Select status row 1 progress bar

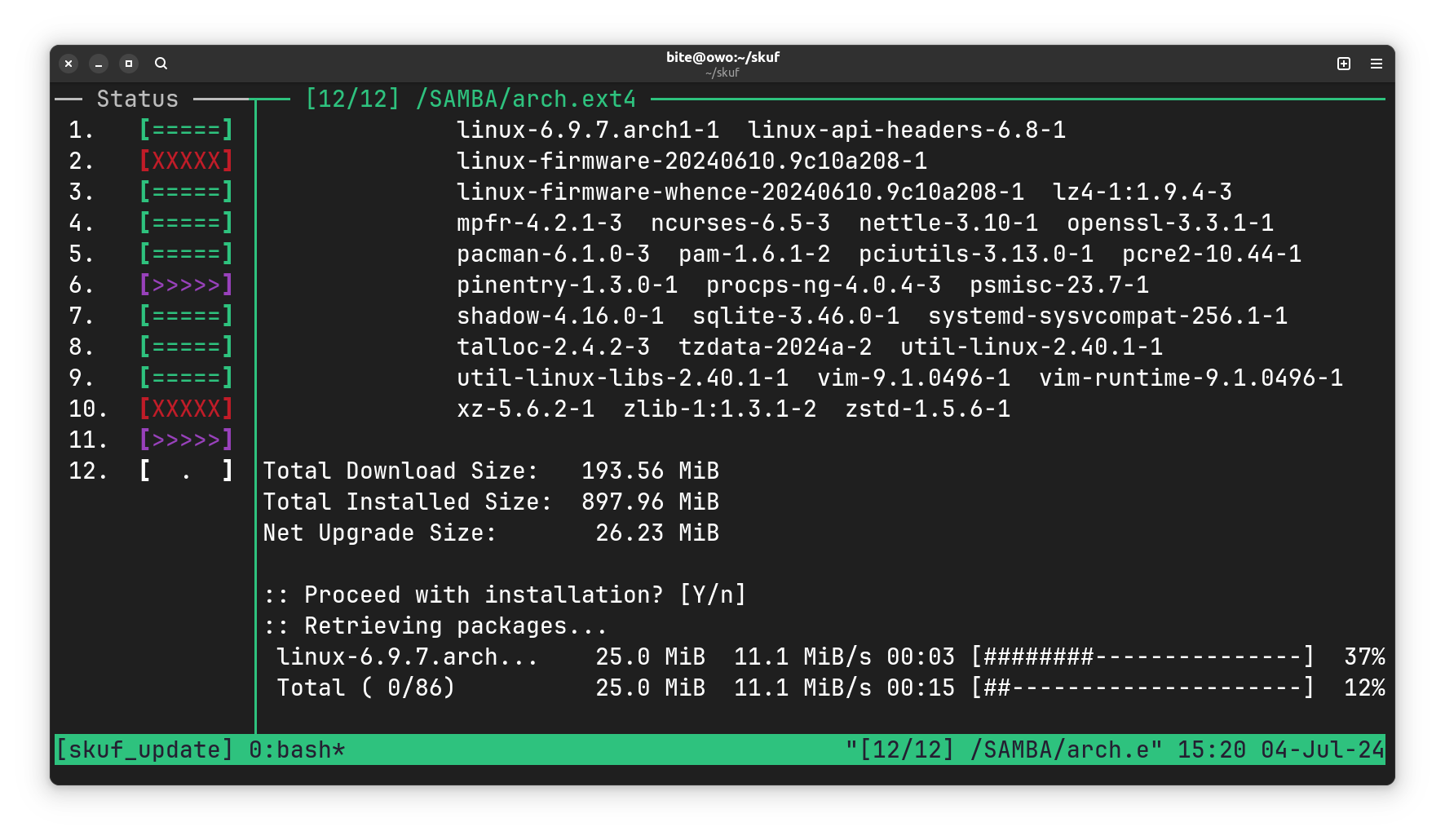186,130
